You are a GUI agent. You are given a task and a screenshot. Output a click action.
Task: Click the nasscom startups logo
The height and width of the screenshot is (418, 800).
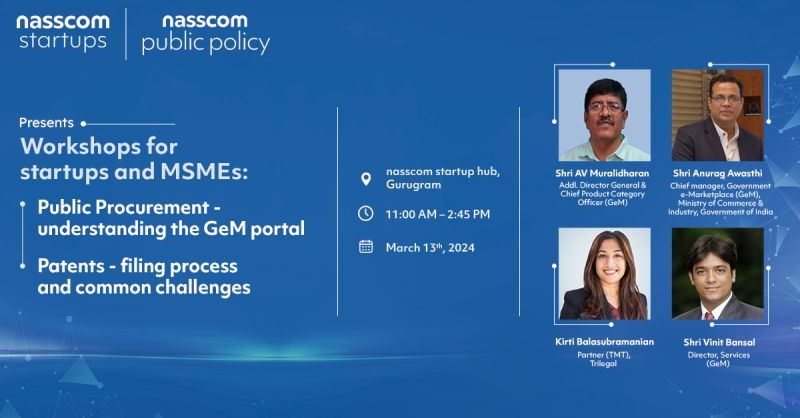click(63, 33)
